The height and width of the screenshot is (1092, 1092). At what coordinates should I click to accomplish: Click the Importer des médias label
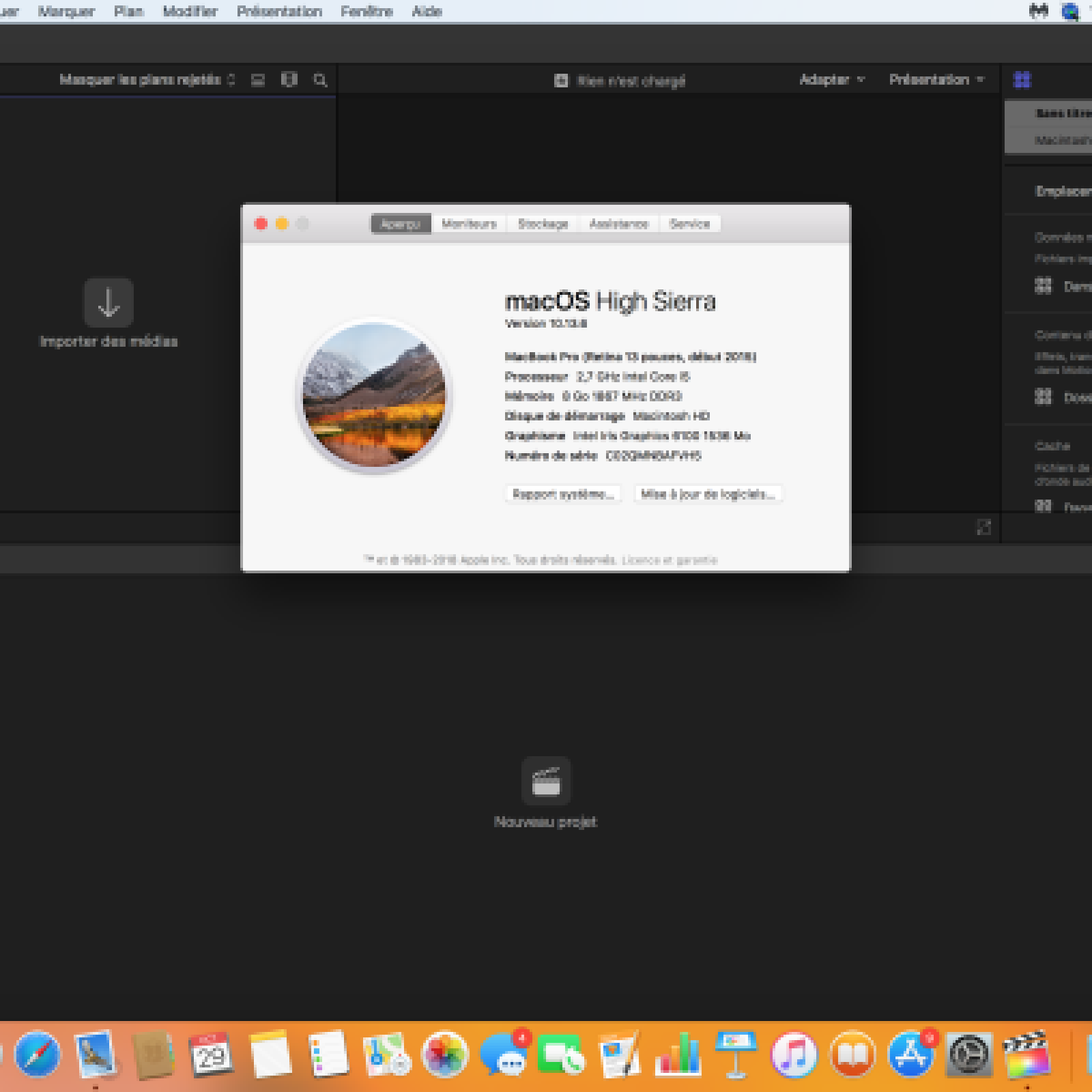point(109,341)
